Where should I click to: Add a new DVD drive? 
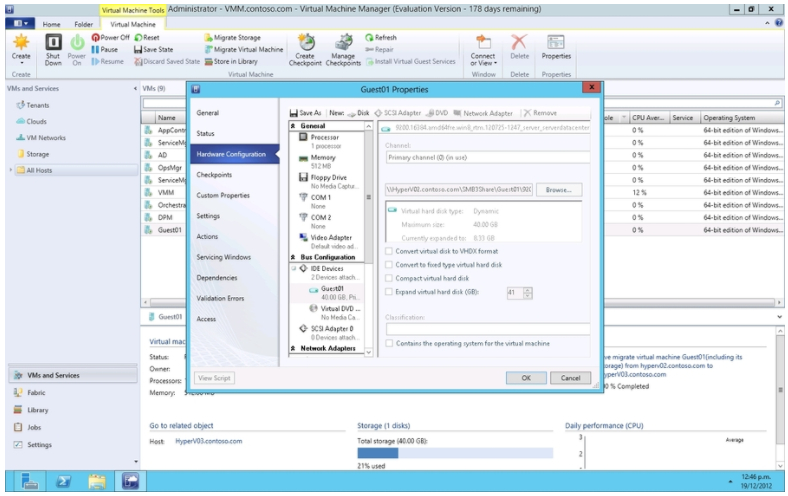click(437, 113)
